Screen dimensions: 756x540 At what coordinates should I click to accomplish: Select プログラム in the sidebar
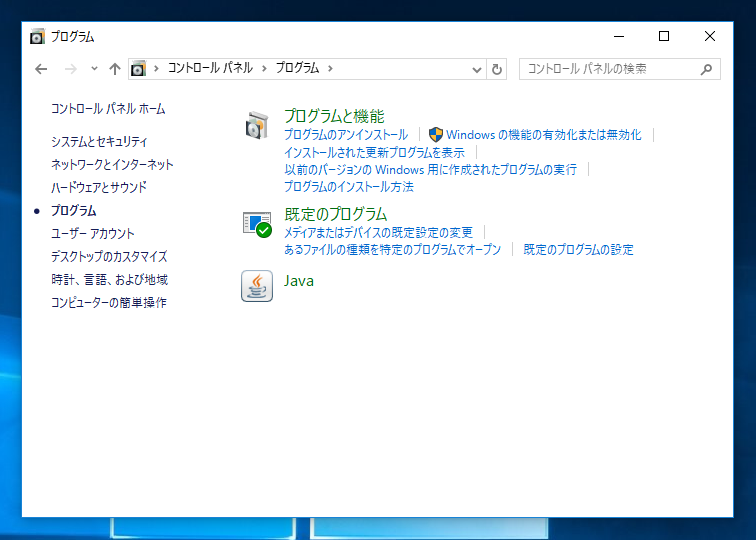[x=74, y=210]
